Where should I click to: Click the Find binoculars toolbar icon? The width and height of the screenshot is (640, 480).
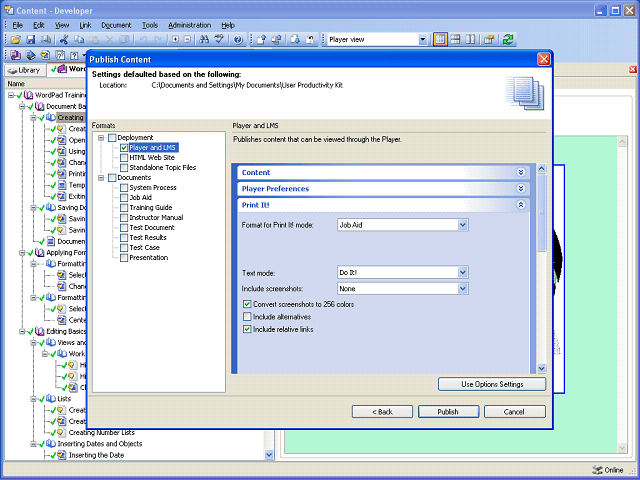pos(204,40)
